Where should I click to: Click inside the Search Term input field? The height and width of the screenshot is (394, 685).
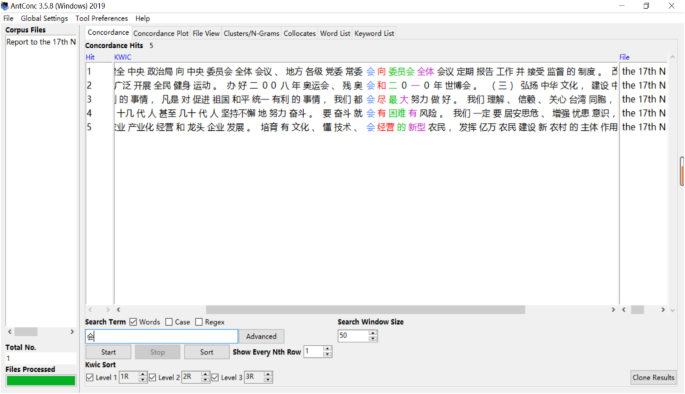pyautogui.click(x=162, y=336)
